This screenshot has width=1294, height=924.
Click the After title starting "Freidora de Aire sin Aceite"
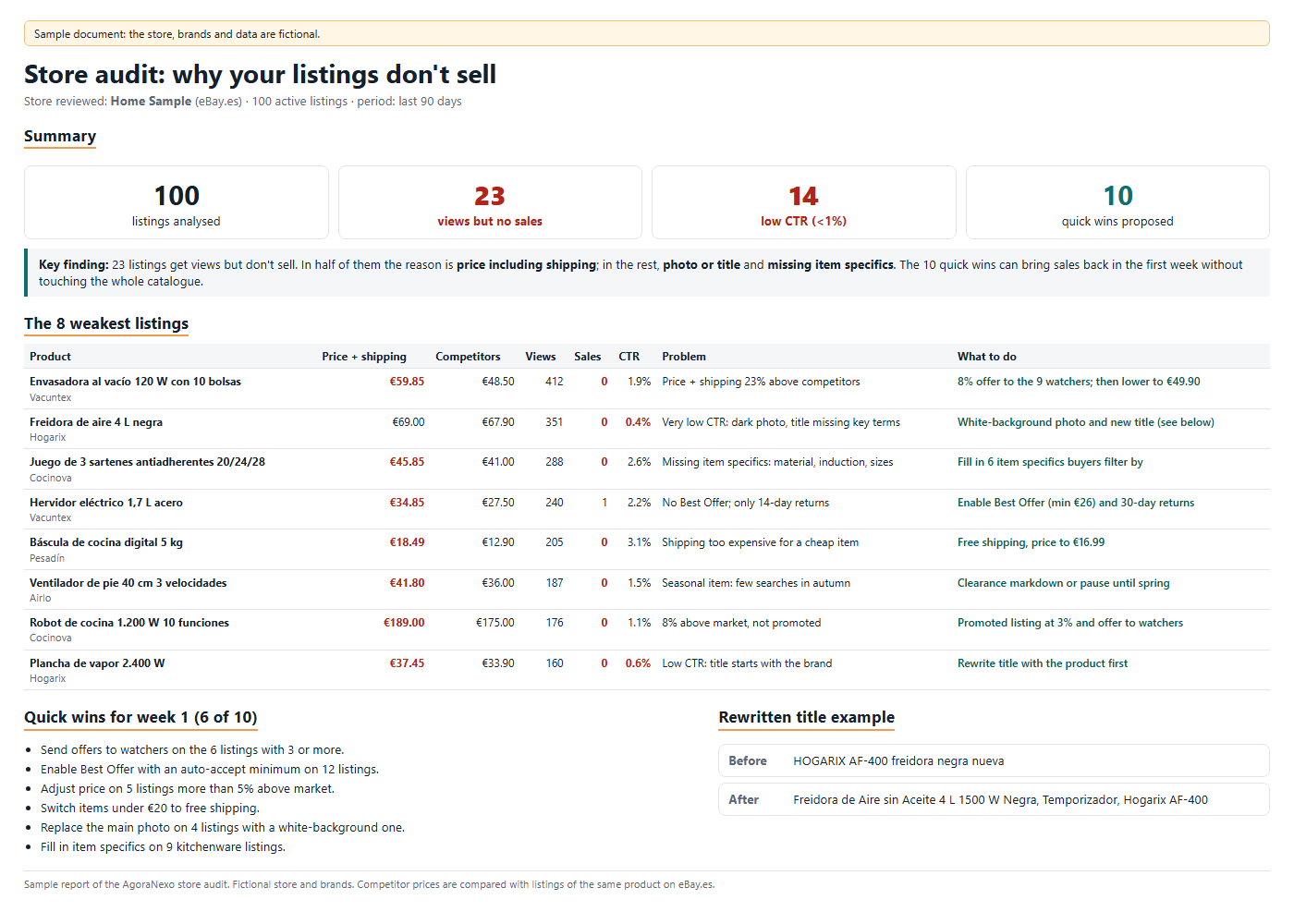pos(1000,800)
